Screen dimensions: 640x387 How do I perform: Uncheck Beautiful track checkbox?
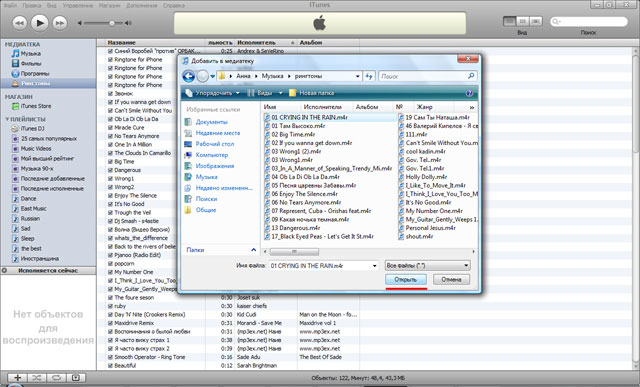pos(110,365)
